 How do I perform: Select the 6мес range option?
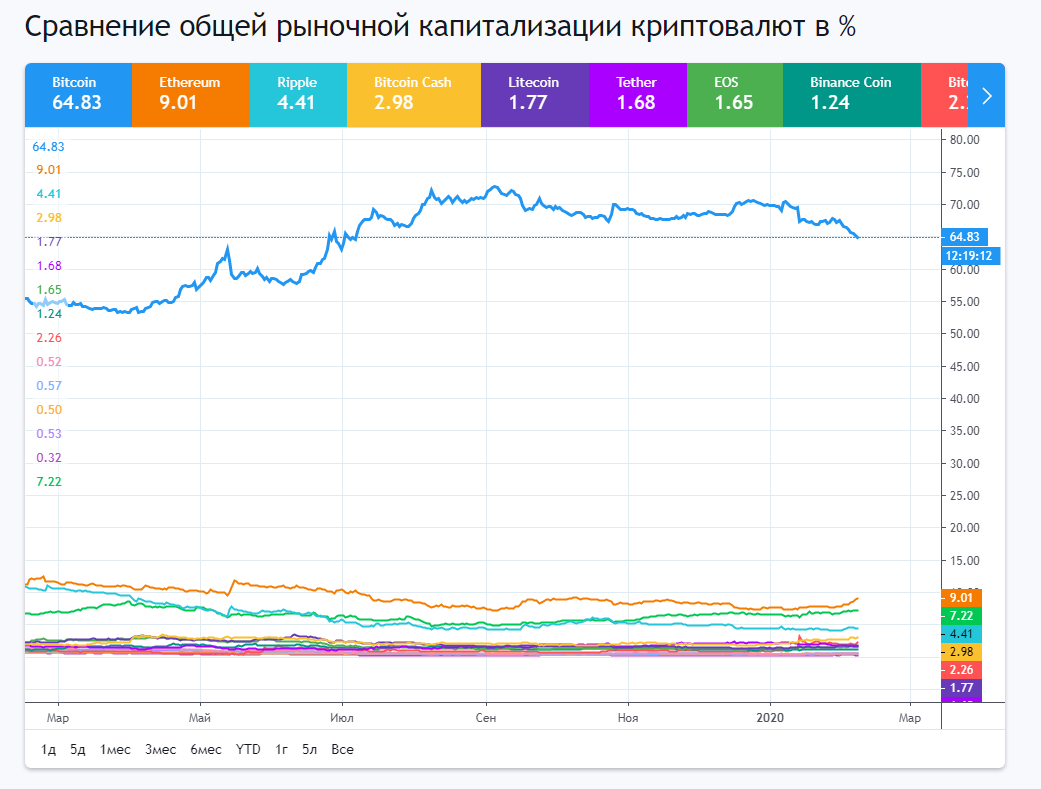pos(205,749)
